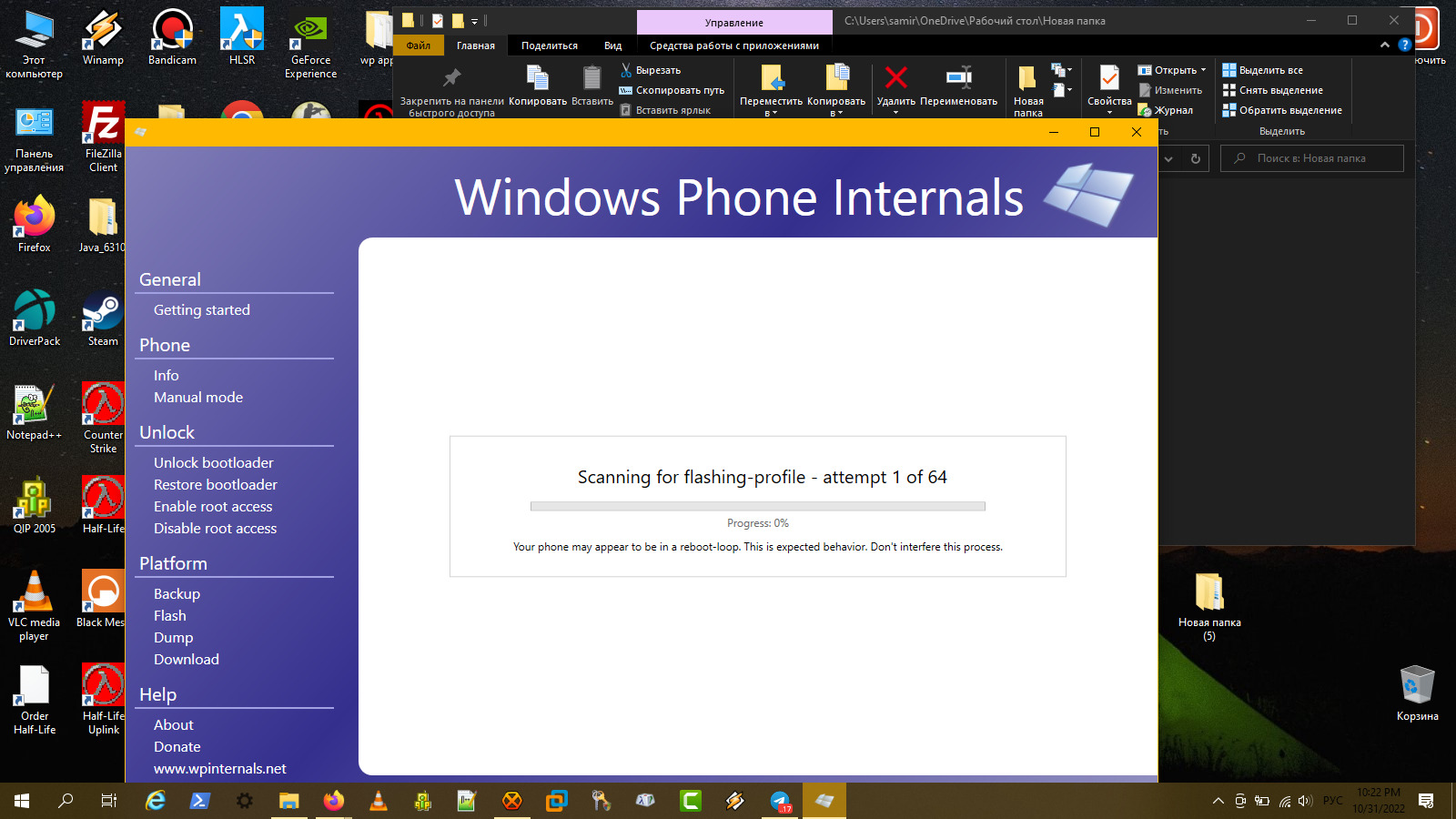Open the Backup platform page
Screen dimensions: 1456x819
pos(177,594)
